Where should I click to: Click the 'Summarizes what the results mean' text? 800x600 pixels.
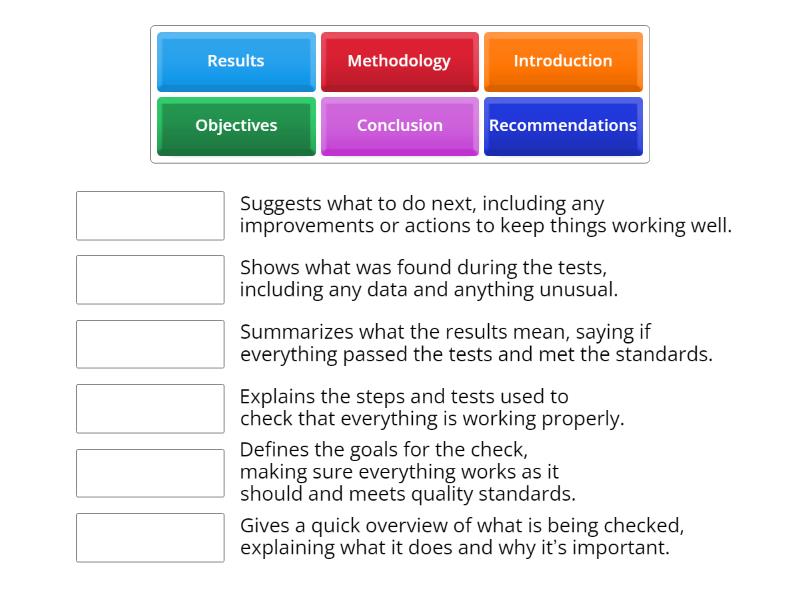coord(476,343)
